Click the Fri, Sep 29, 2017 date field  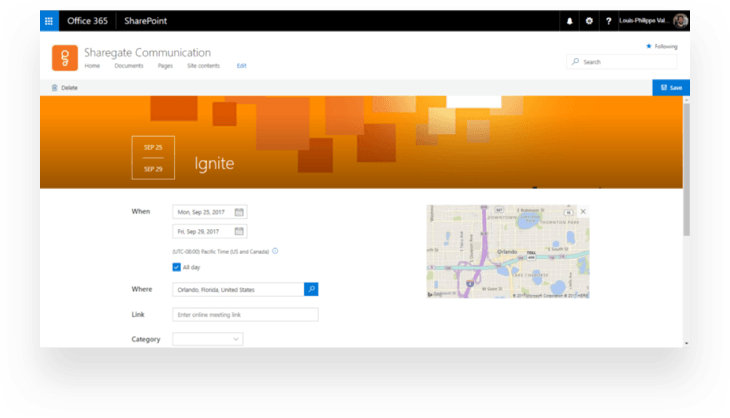pyautogui.click(x=210, y=231)
